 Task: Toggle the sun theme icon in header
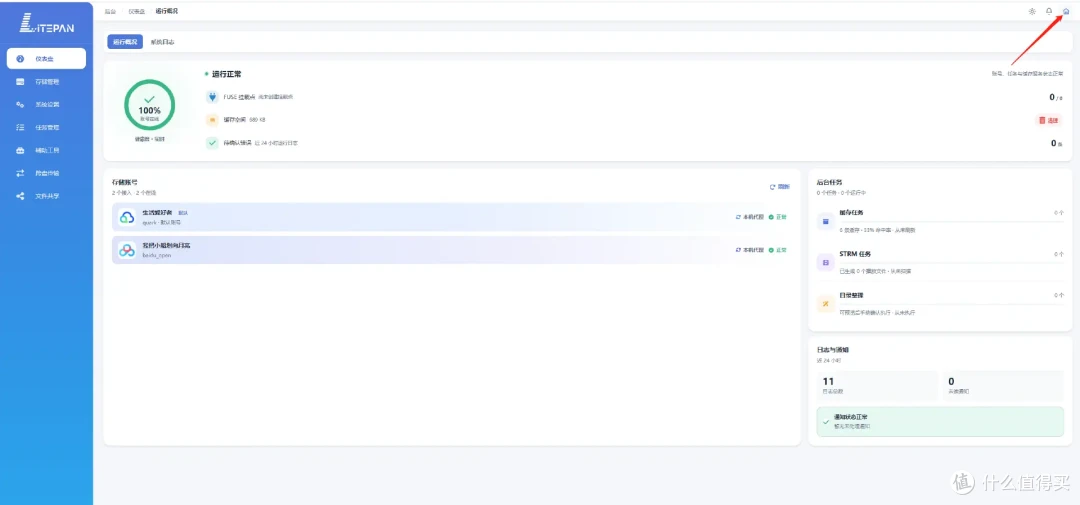(x=1031, y=11)
